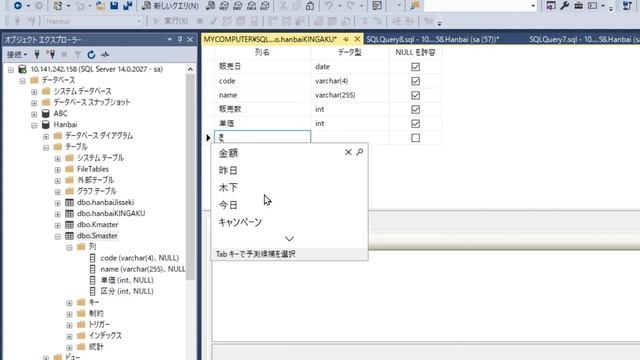
Task: Click the Connect plug icon in Object Explorer
Action: point(37,54)
